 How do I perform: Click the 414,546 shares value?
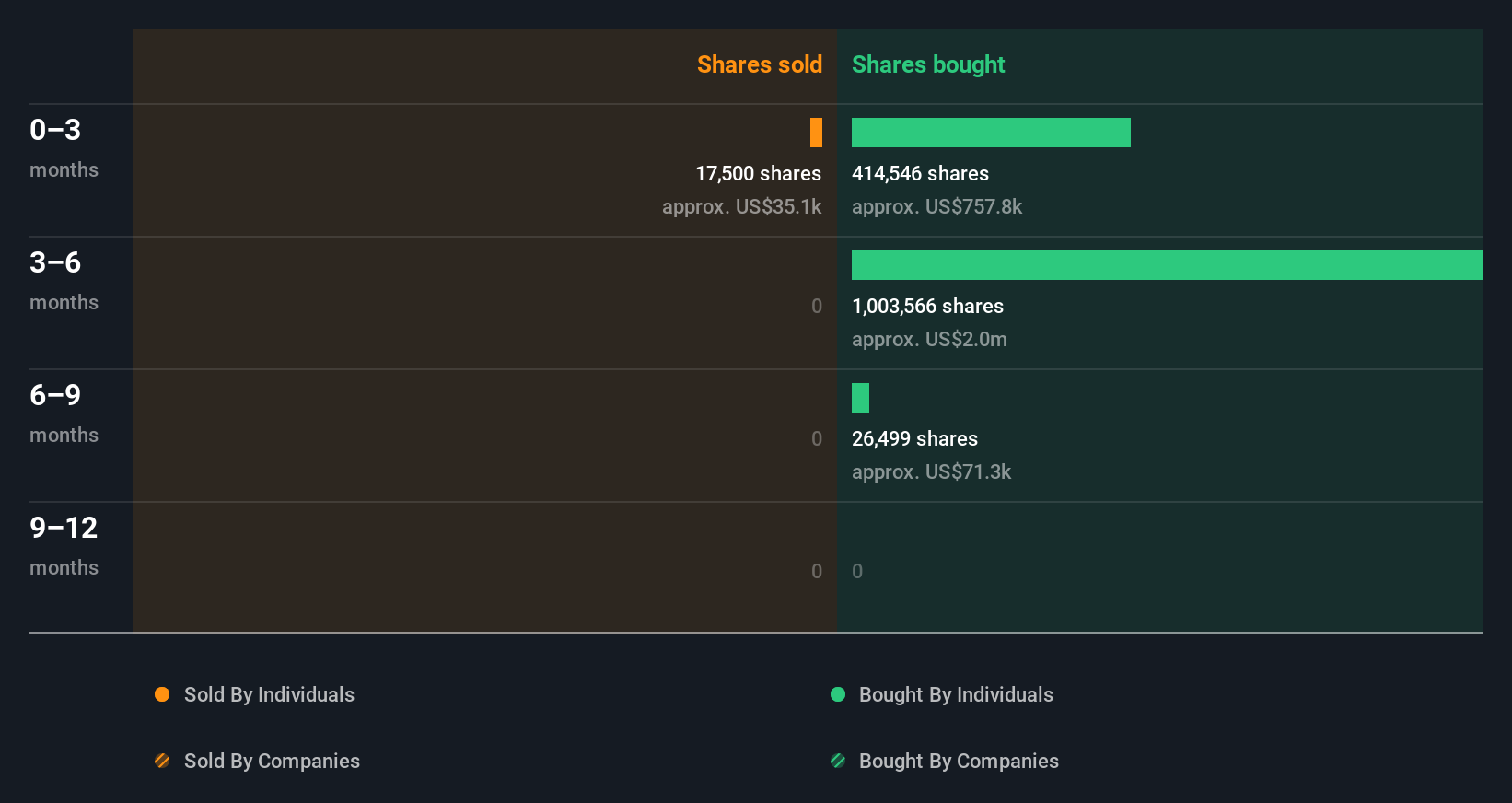pos(920,173)
